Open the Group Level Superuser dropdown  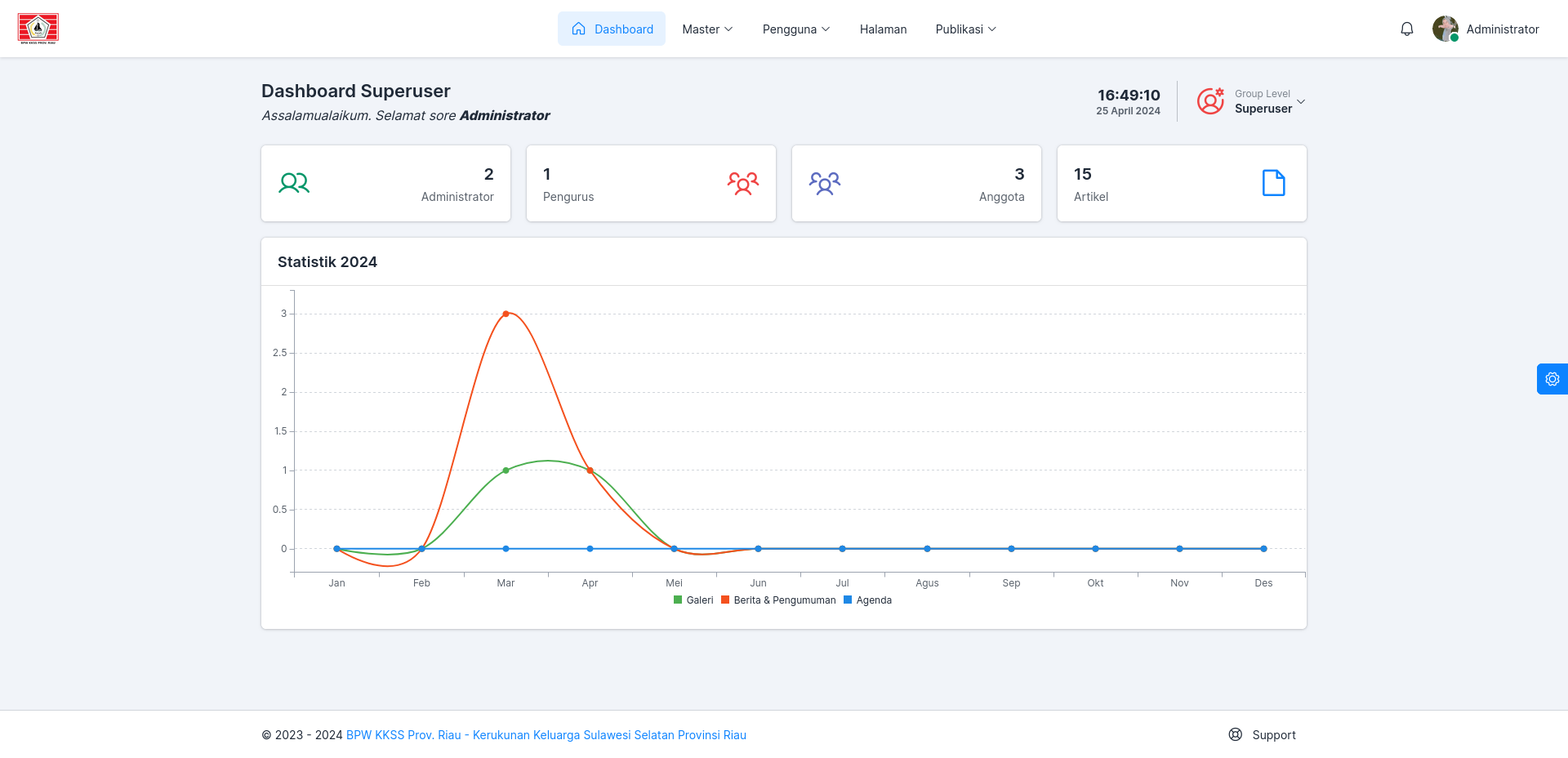[1251, 101]
